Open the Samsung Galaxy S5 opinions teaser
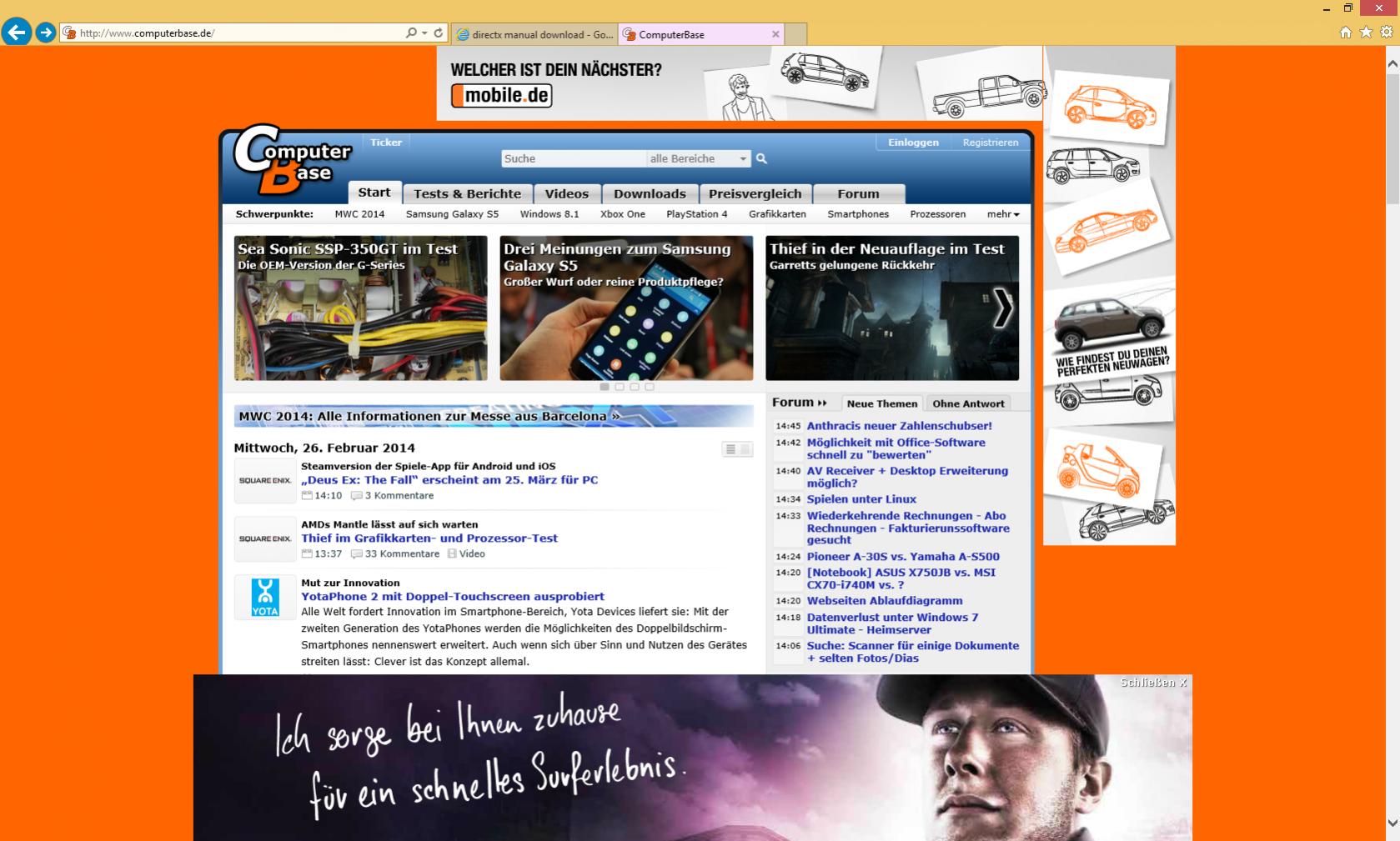The height and width of the screenshot is (841, 1400). (626, 308)
